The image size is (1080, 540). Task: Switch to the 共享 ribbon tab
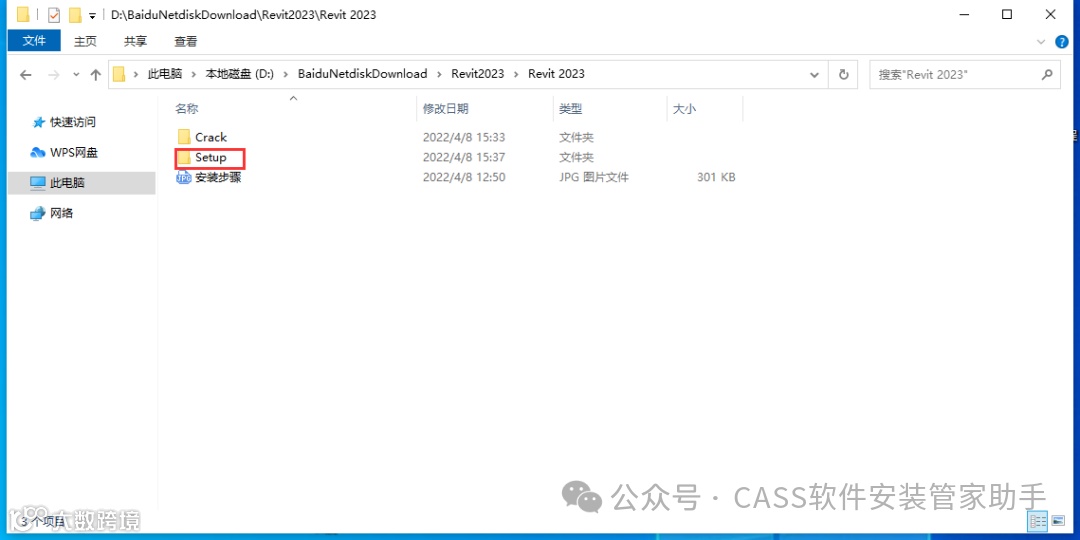(135, 41)
